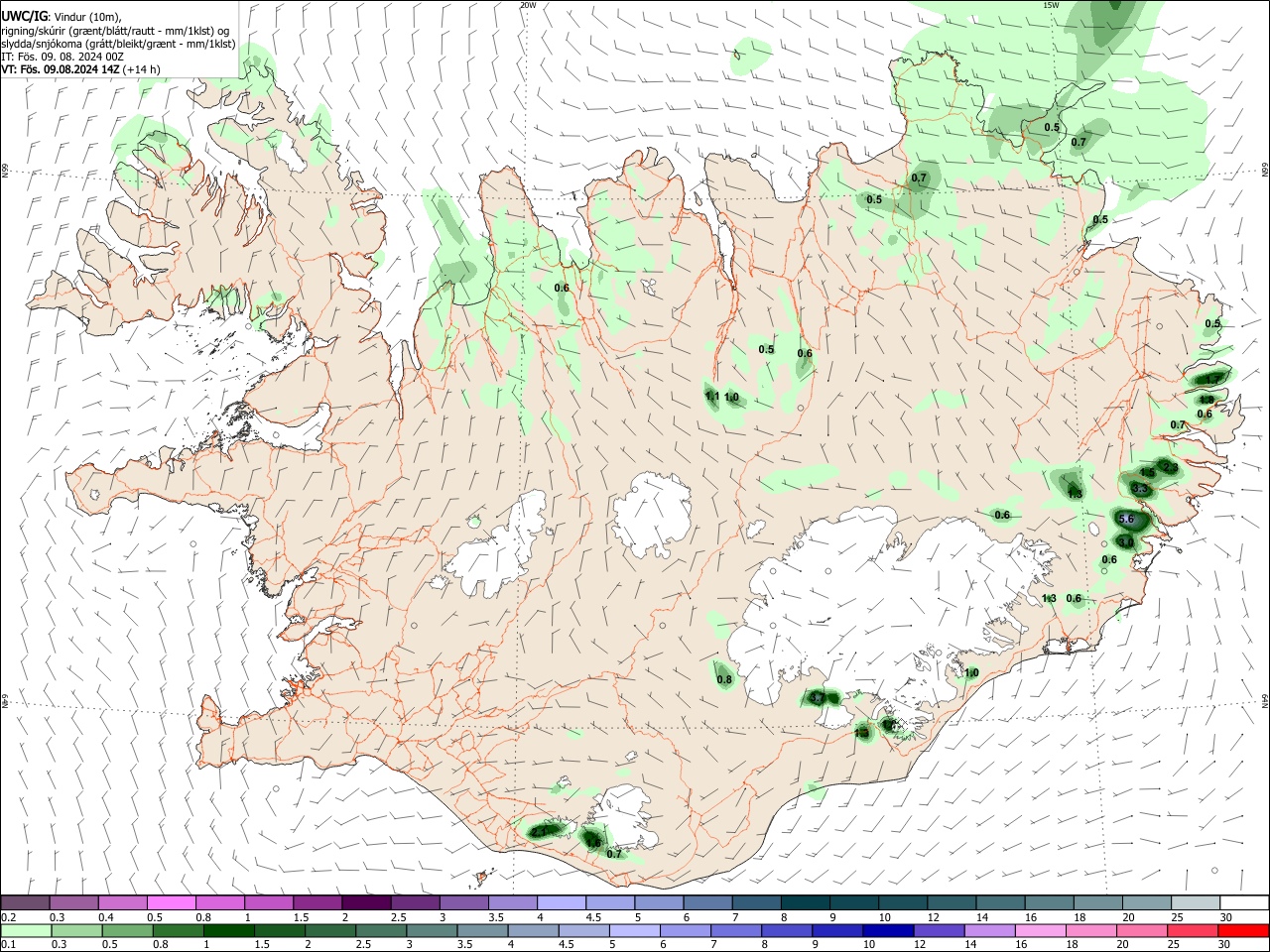1270x952 pixels.
Task: Pick the lilac swatch labeled 14 in lower legend
Action: click(x=988, y=930)
